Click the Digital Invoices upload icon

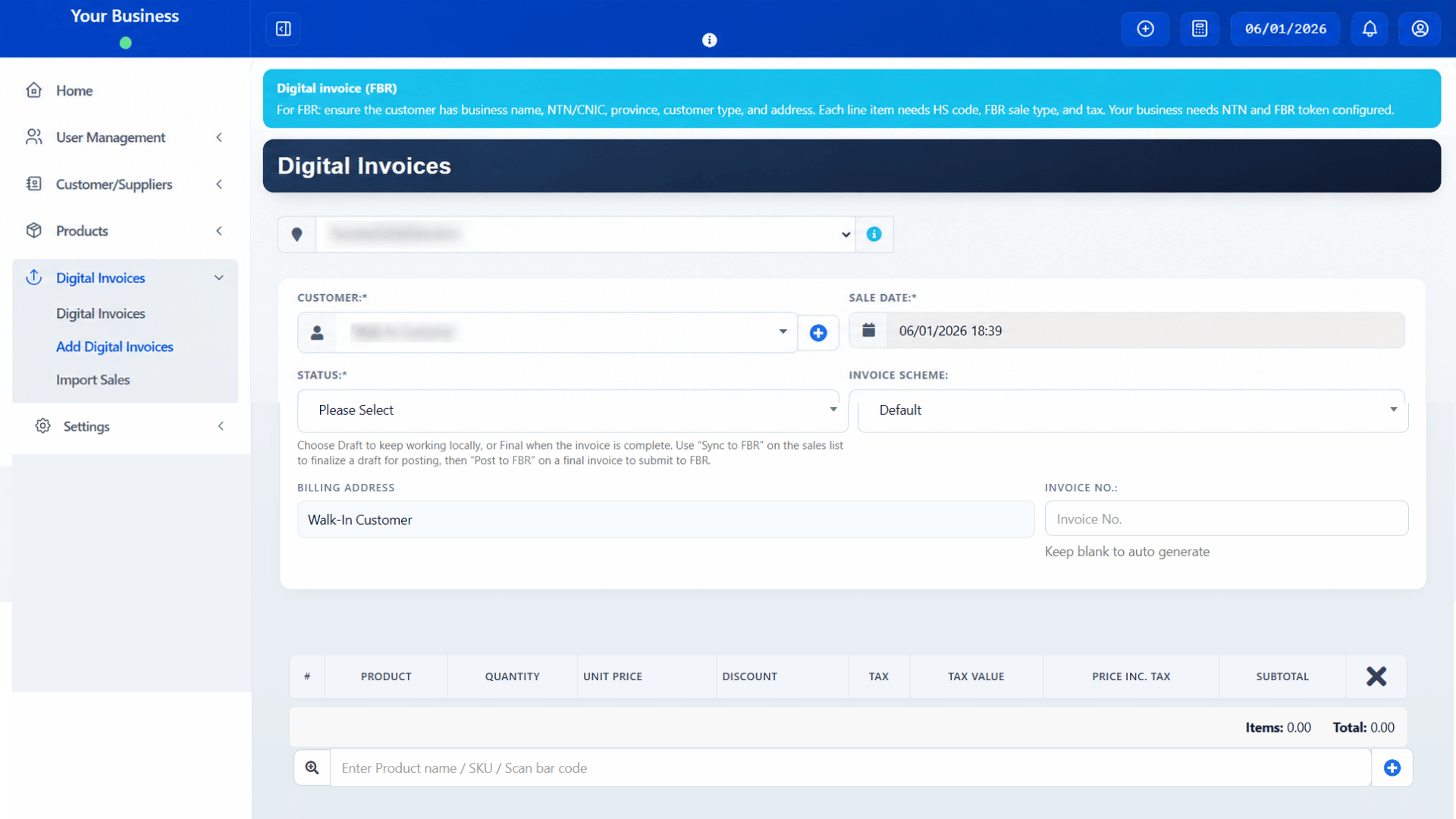click(x=34, y=278)
